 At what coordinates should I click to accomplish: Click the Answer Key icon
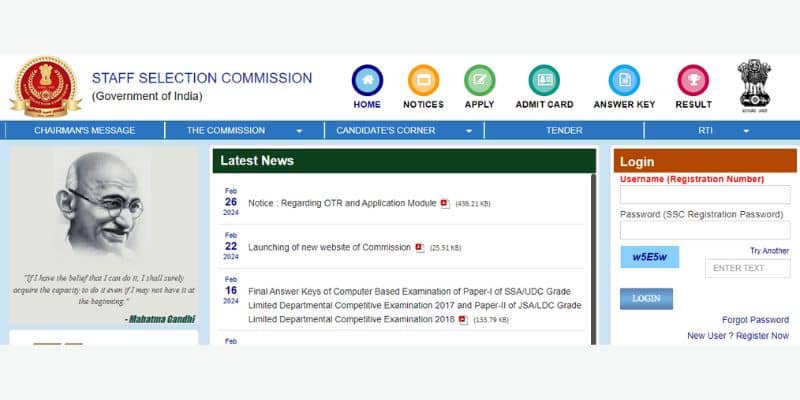point(624,81)
